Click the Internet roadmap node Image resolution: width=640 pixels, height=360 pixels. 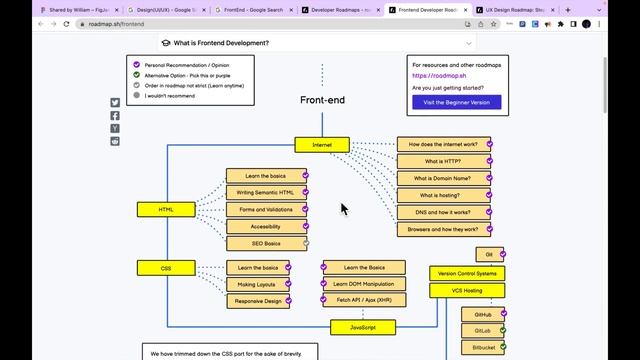tap(322, 145)
